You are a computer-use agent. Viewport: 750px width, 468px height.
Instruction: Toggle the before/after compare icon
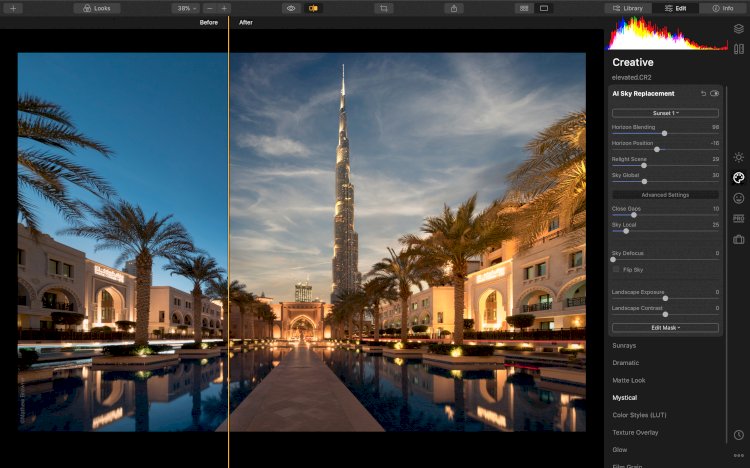(313, 8)
